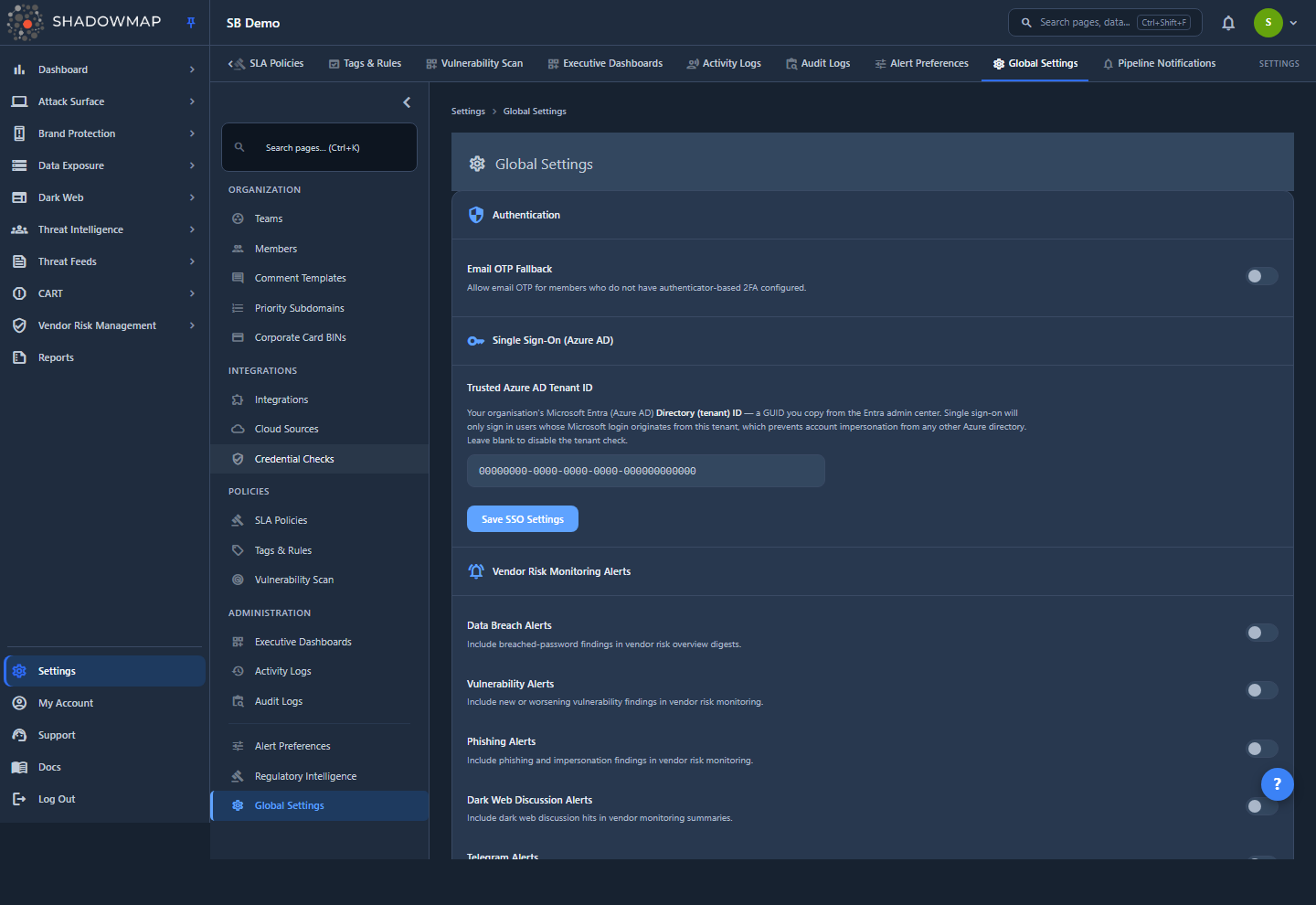Click the Cloud Sources cloud icon
Viewport: 1316px width, 905px height.
[238, 429]
